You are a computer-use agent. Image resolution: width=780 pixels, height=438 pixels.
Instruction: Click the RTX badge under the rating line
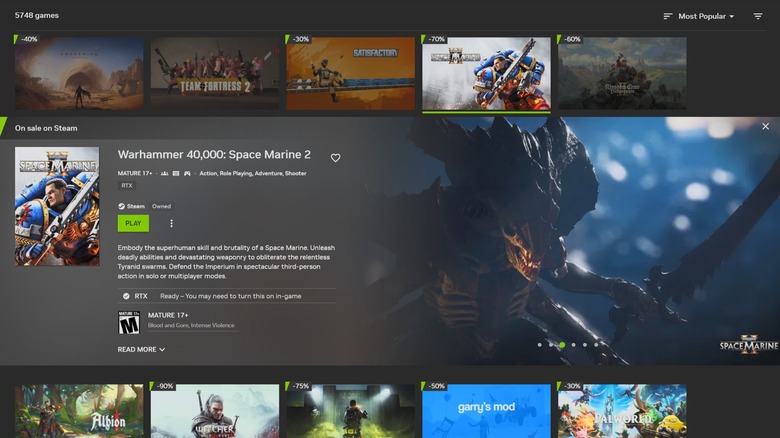[x=127, y=186]
